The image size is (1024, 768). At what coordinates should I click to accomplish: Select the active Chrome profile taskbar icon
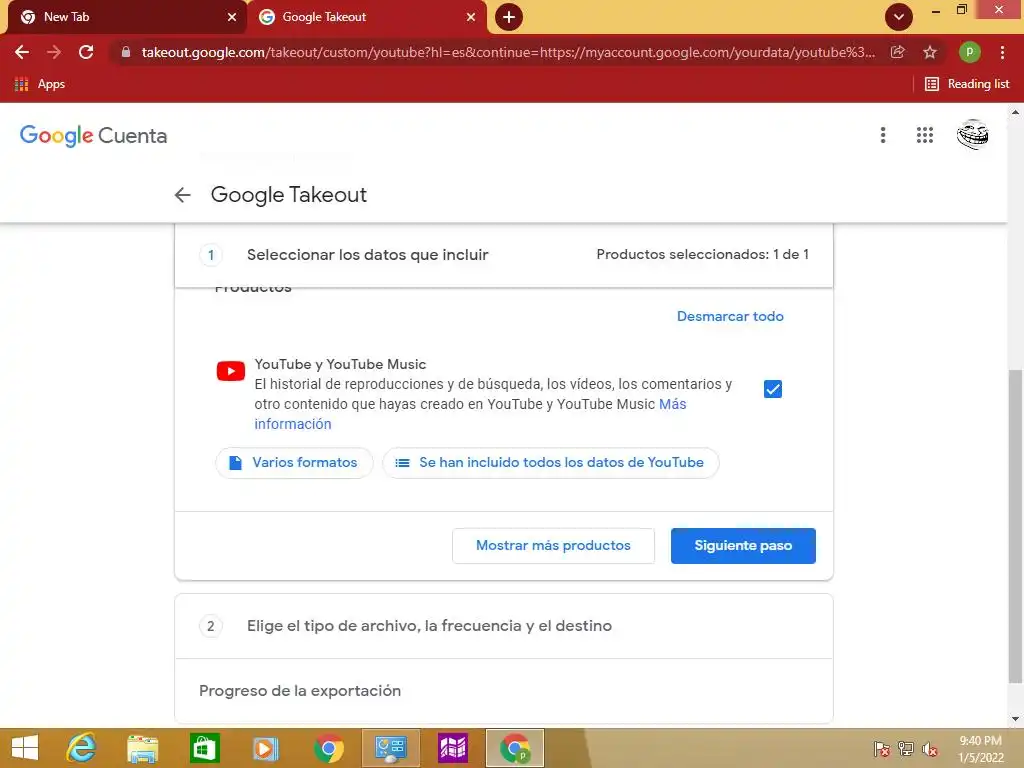point(515,748)
